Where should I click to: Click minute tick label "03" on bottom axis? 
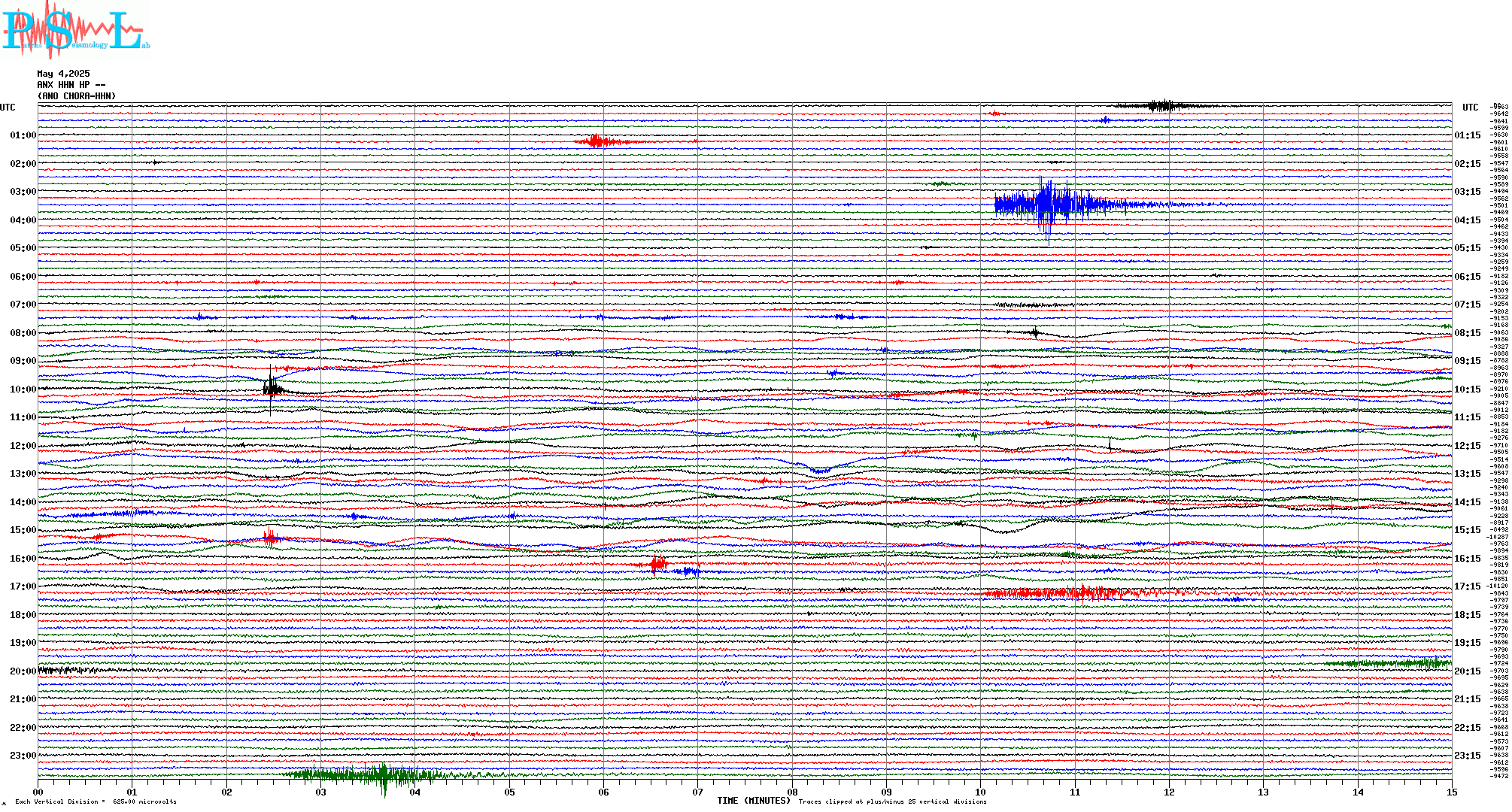point(321,792)
